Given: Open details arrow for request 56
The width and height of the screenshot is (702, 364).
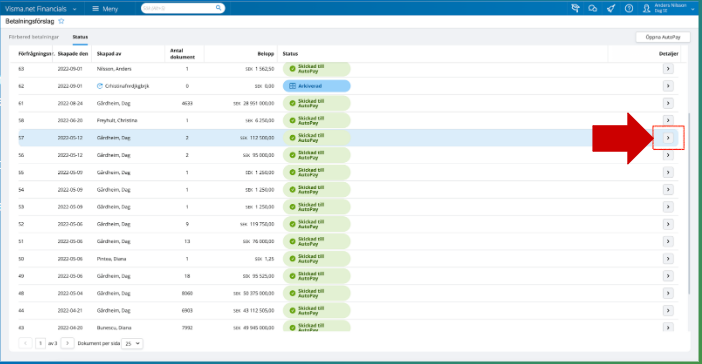Looking at the screenshot, I should [668, 155].
